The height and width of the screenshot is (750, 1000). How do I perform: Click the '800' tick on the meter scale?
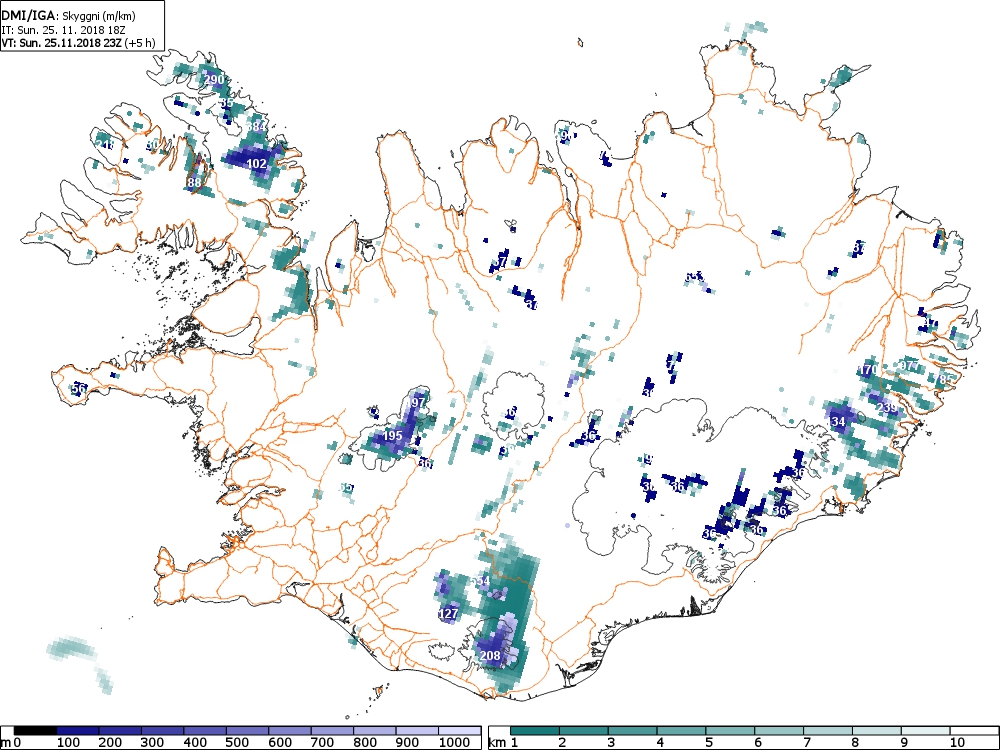pyautogui.click(x=365, y=743)
